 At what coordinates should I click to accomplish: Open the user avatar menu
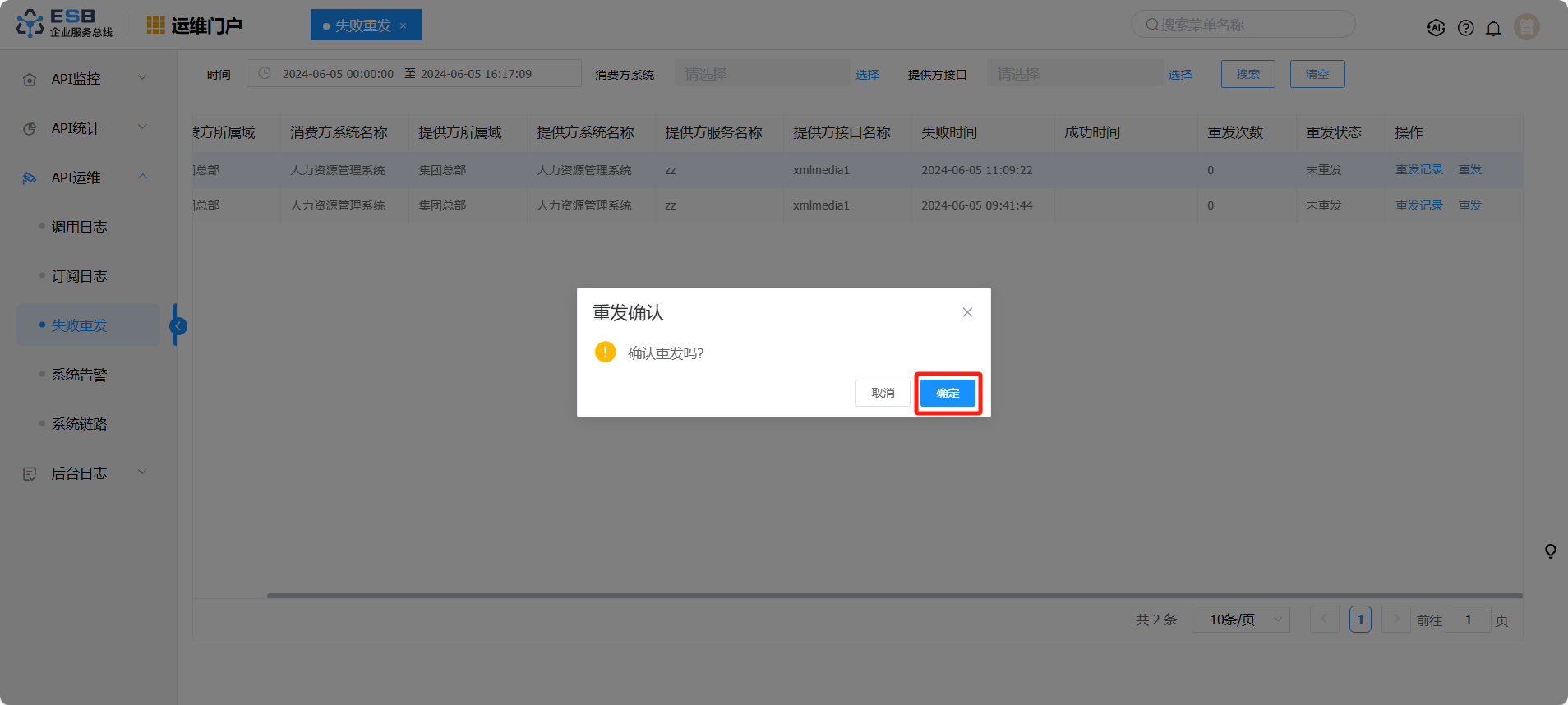[x=1527, y=27]
